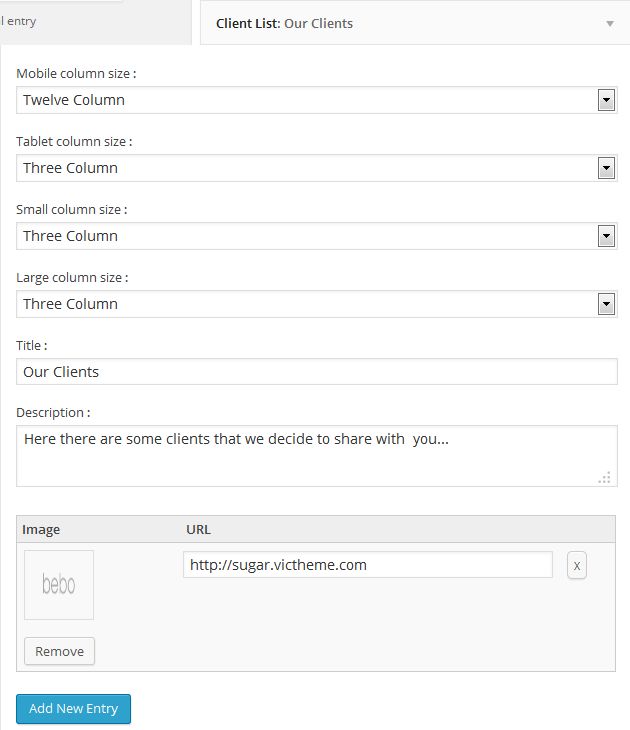Click the Title input field
Viewport: 630px width, 730px height.
click(317, 372)
